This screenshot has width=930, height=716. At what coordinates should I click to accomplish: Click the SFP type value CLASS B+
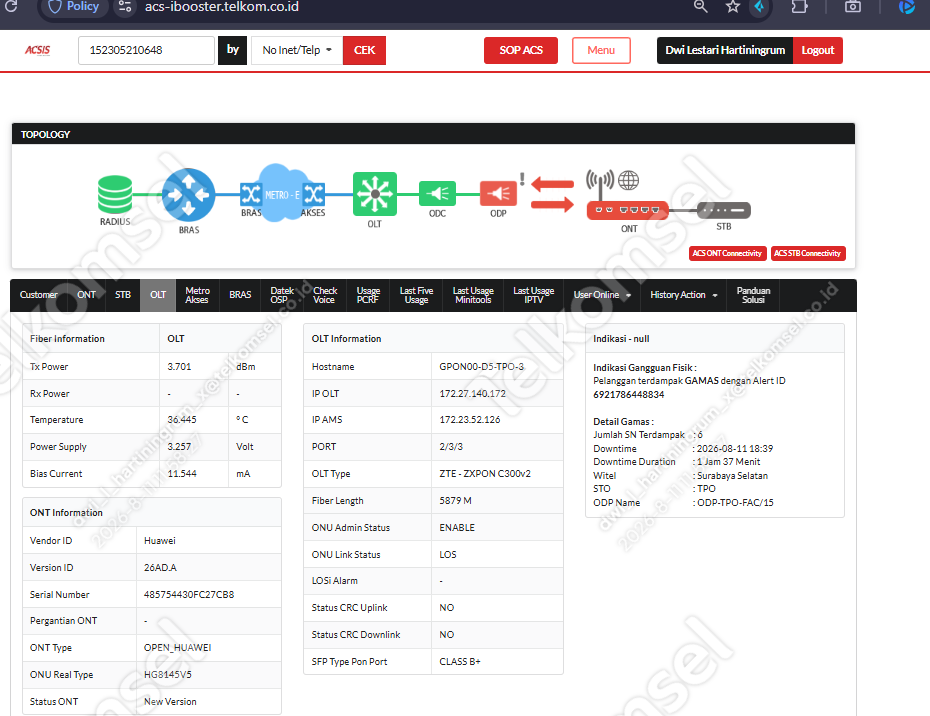point(460,661)
